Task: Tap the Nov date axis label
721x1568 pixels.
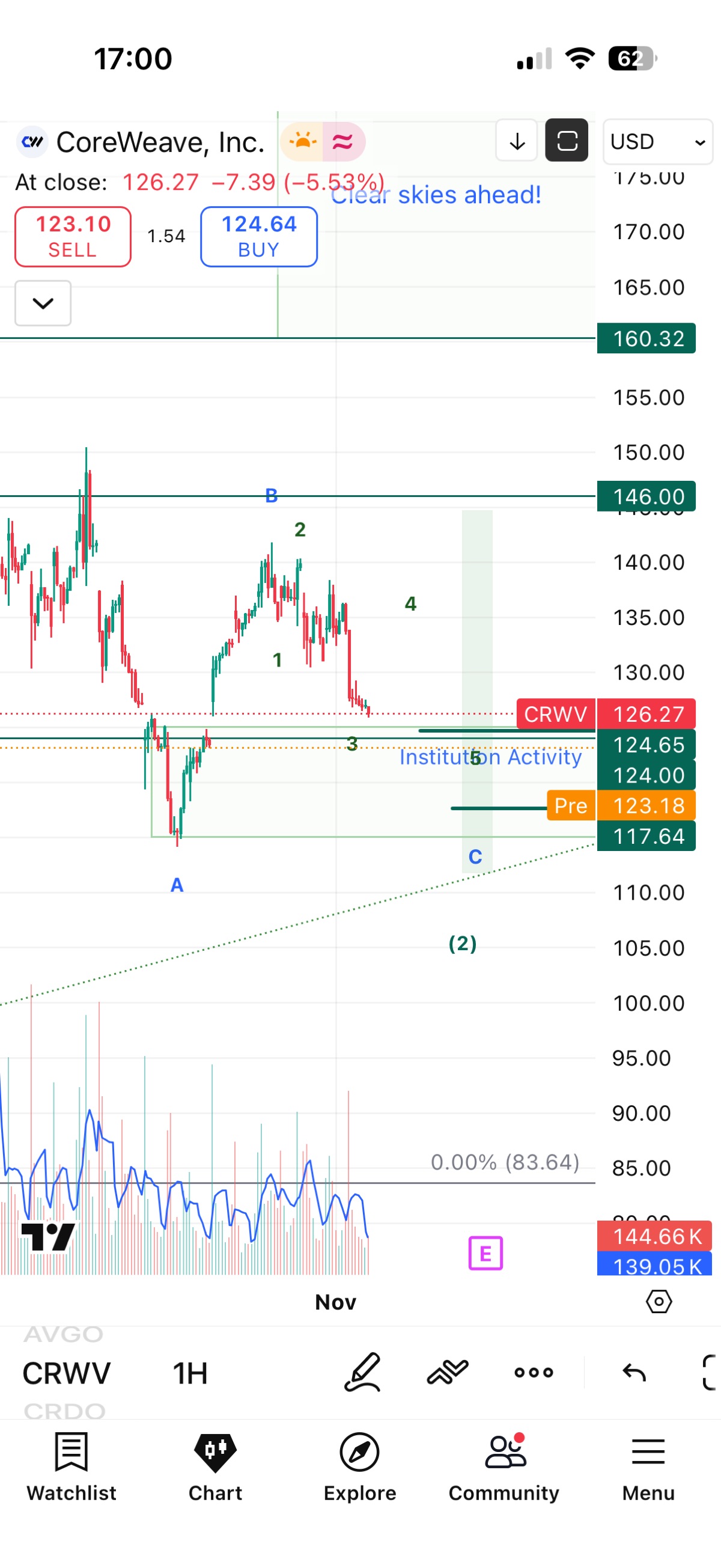Action: point(335,1302)
